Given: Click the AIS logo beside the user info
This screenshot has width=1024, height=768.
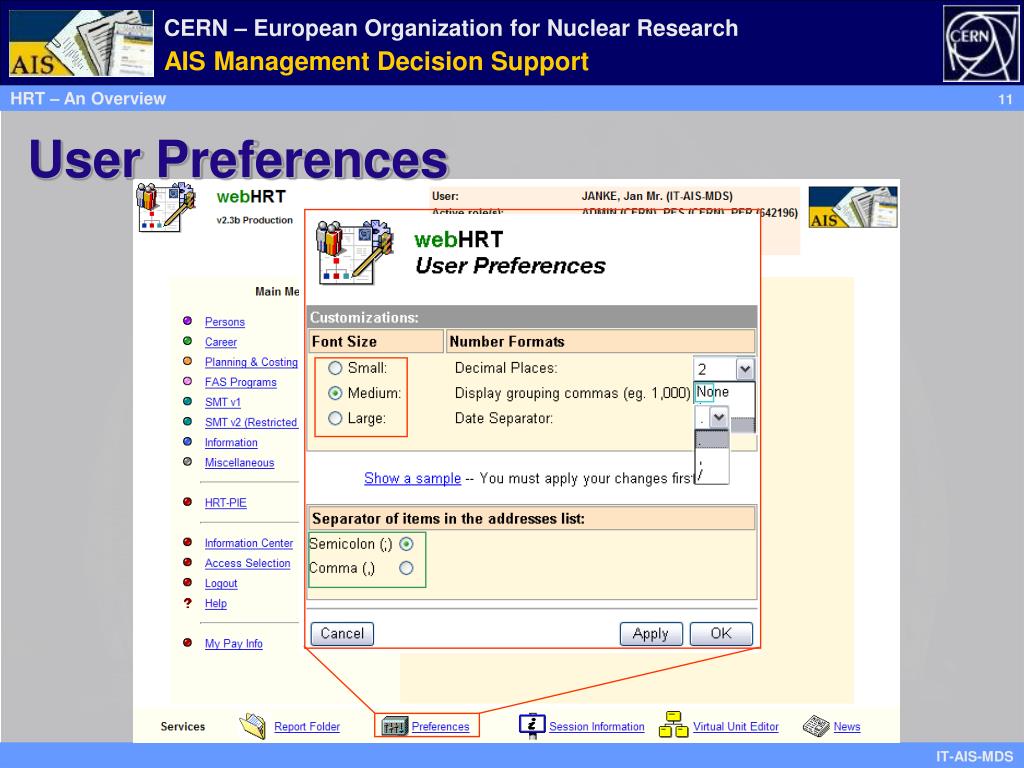Looking at the screenshot, I should (853, 207).
